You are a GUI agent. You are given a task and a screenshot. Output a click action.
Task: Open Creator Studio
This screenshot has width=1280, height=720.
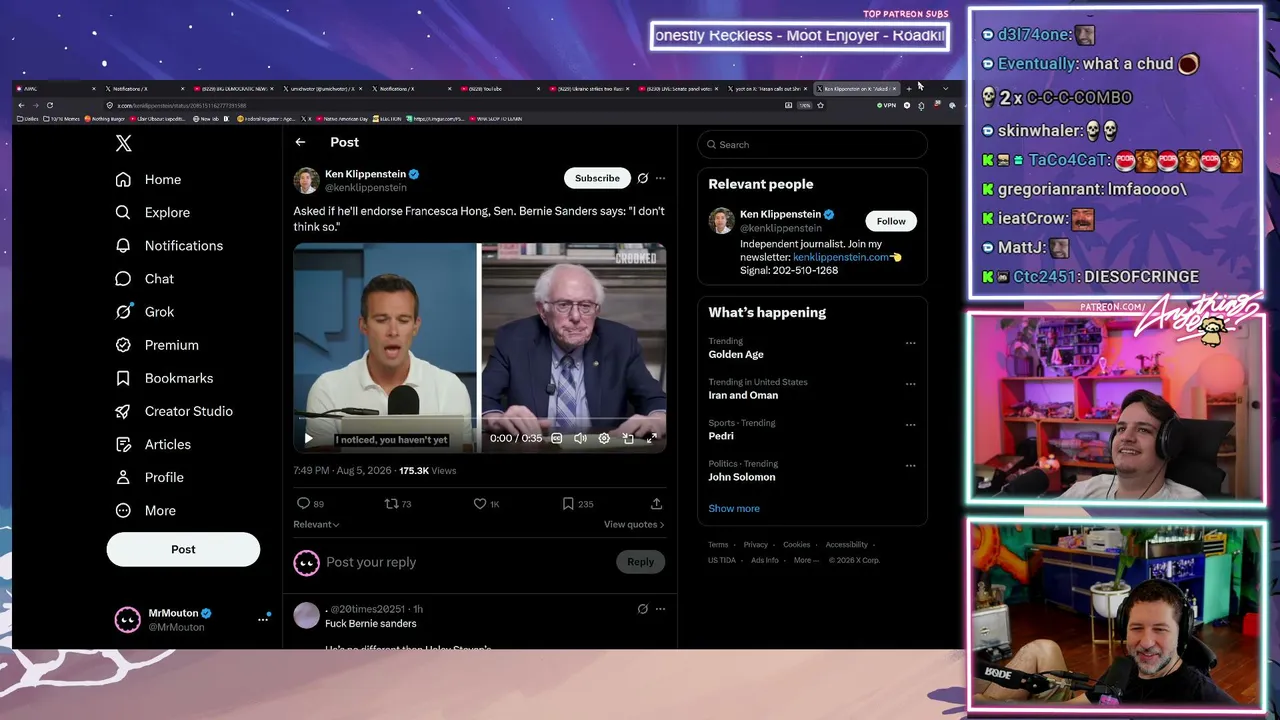tap(173, 411)
